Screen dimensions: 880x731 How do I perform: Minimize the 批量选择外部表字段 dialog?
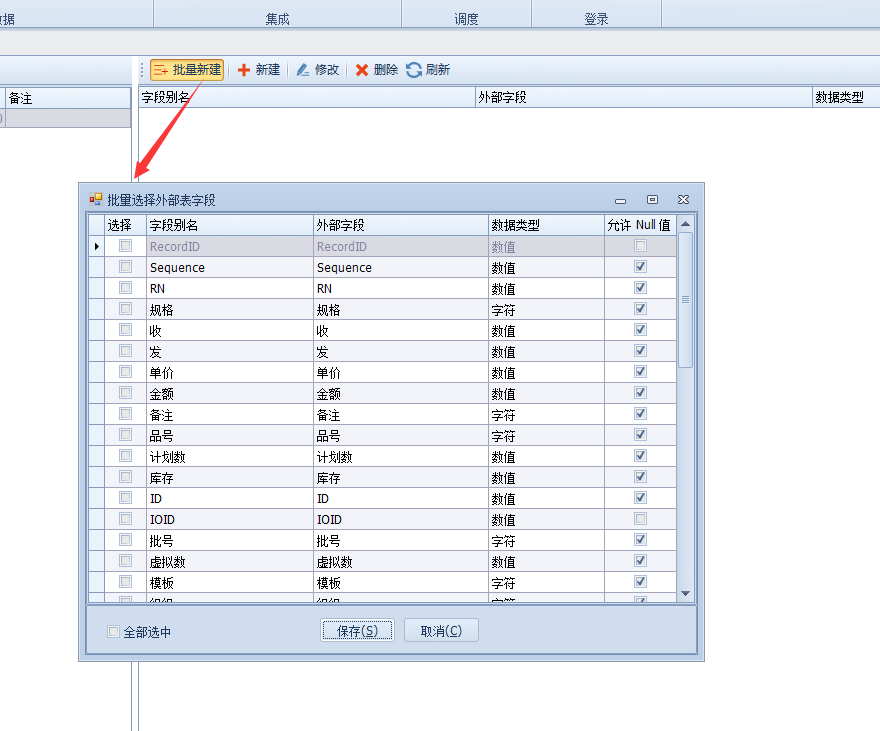tap(621, 200)
